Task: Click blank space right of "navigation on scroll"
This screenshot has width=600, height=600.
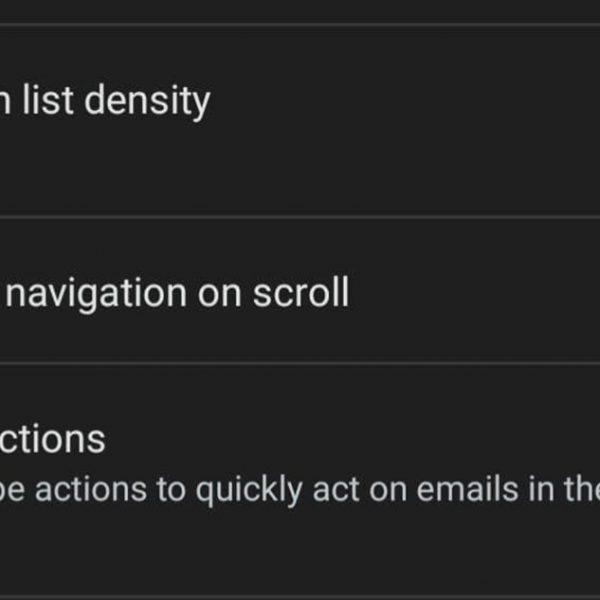Action: click(x=480, y=293)
